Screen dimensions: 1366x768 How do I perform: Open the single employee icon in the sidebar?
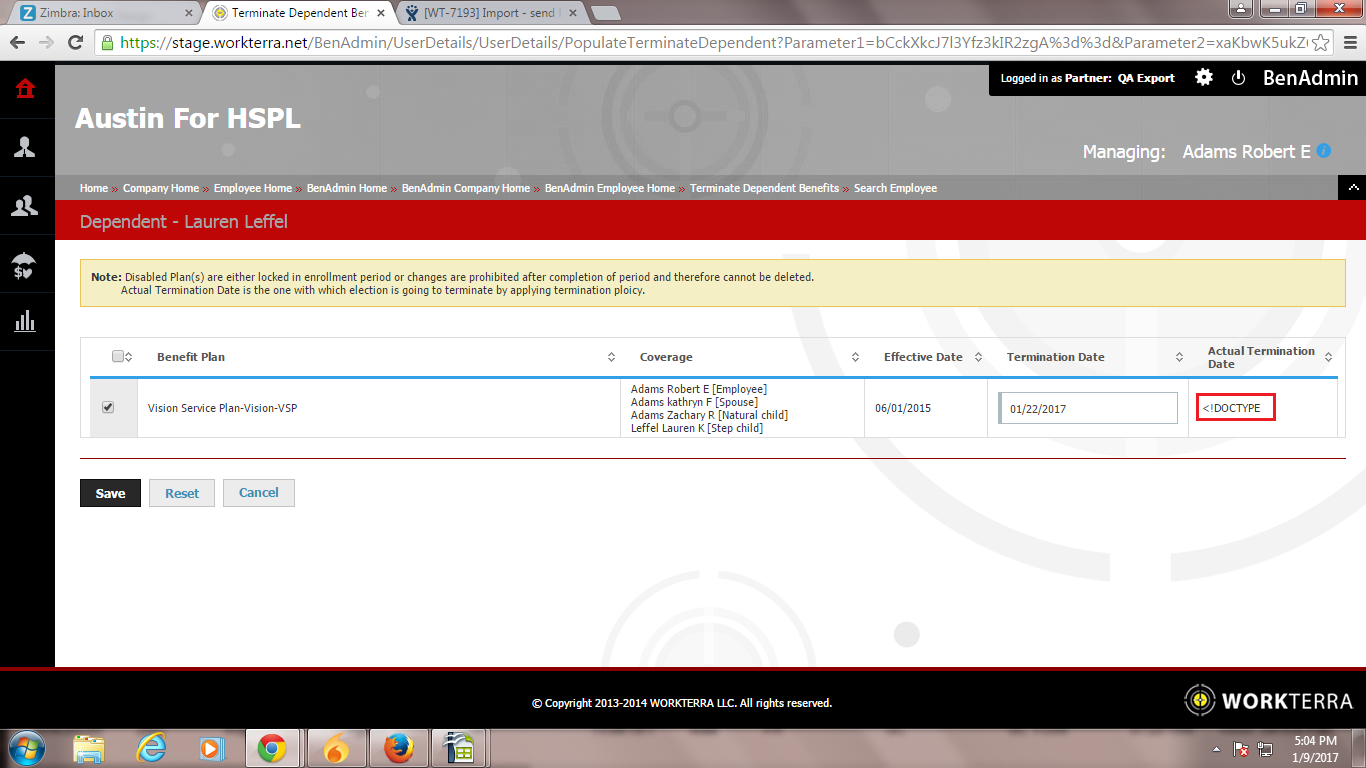25,147
